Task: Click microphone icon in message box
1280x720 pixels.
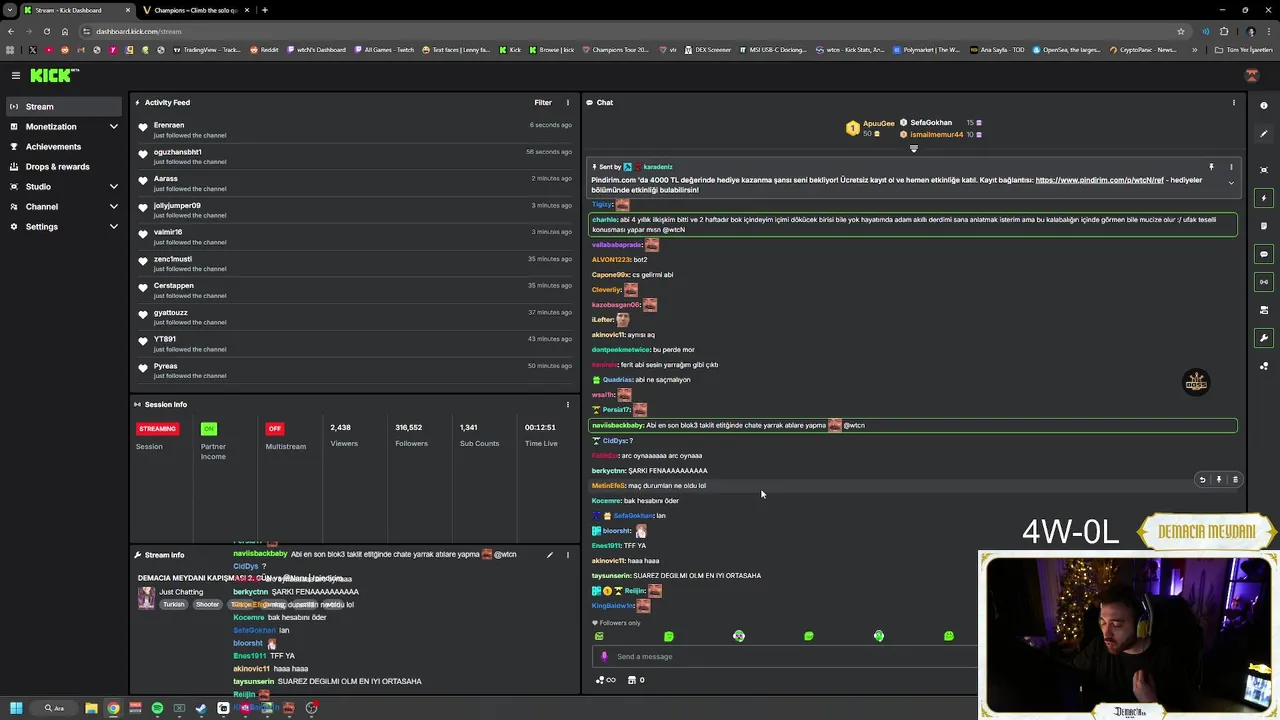Action: click(x=604, y=657)
